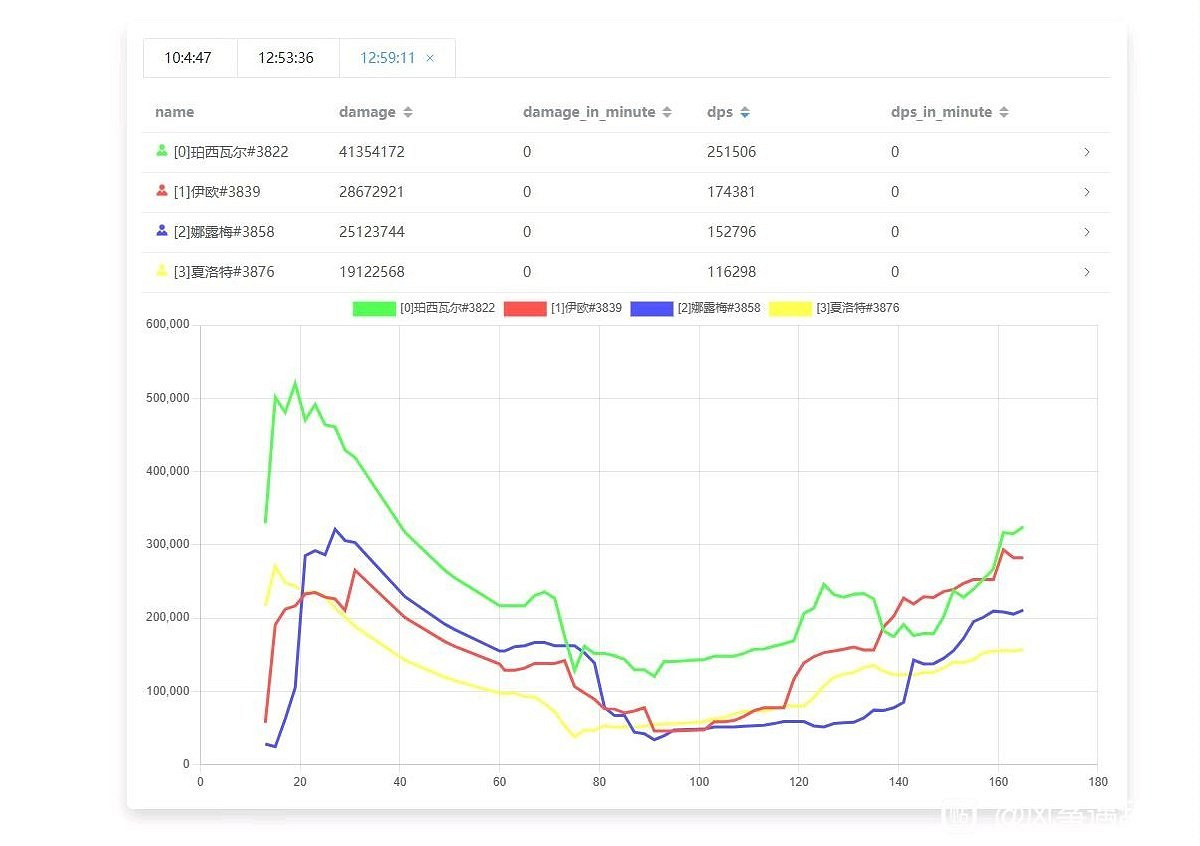Viewport: 1200px width, 846px height.
Task: Click the yellow player icon beside 夏洛特#3876
Action: pyautogui.click(x=162, y=271)
